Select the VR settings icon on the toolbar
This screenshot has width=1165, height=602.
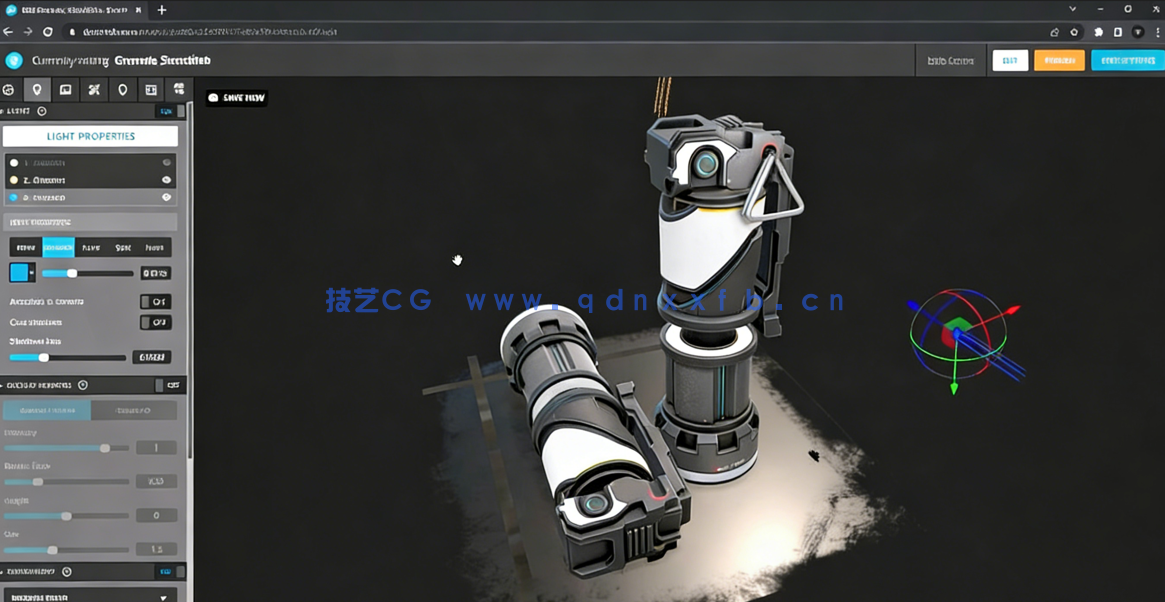[x=179, y=89]
